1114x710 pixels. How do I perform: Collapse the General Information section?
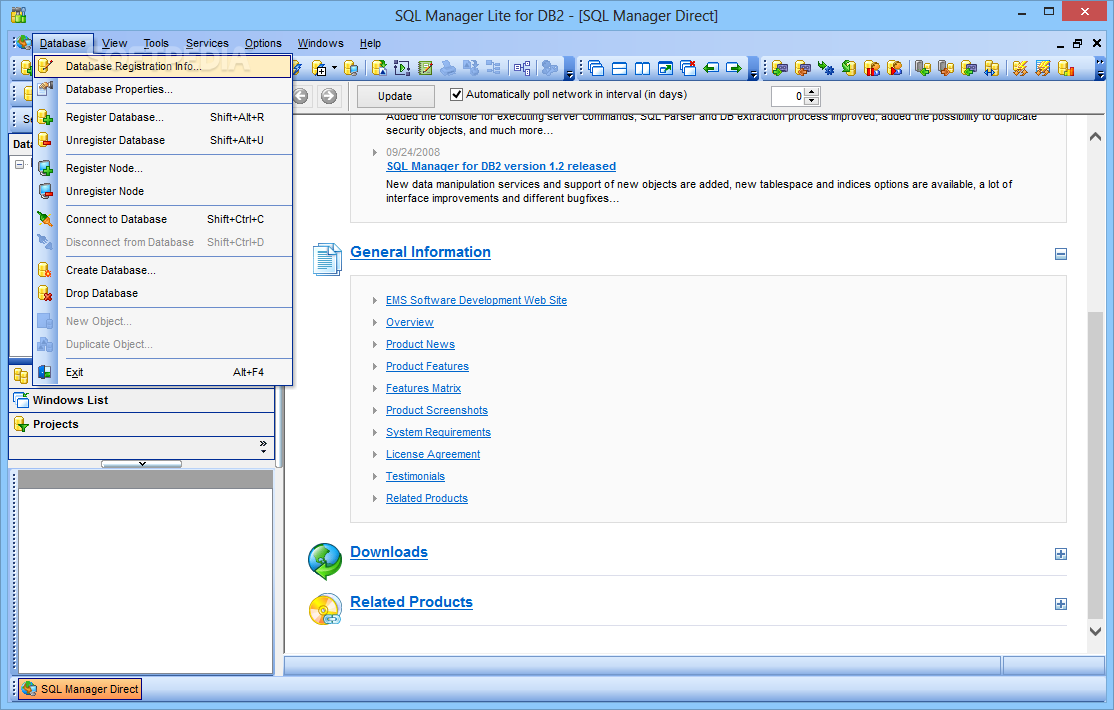click(x=1061, y=254)
